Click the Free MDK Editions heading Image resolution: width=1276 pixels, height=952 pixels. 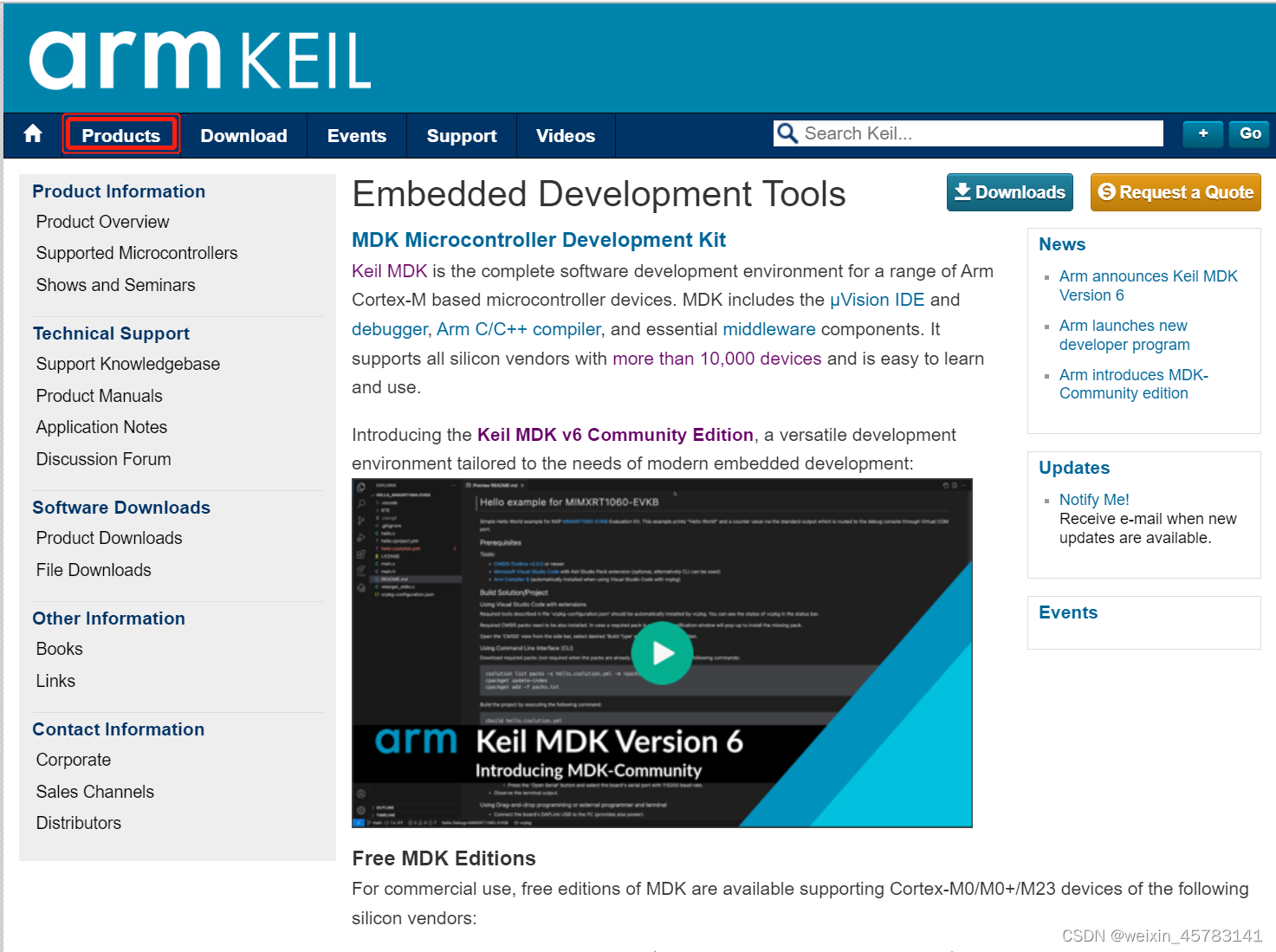[444, 858]
